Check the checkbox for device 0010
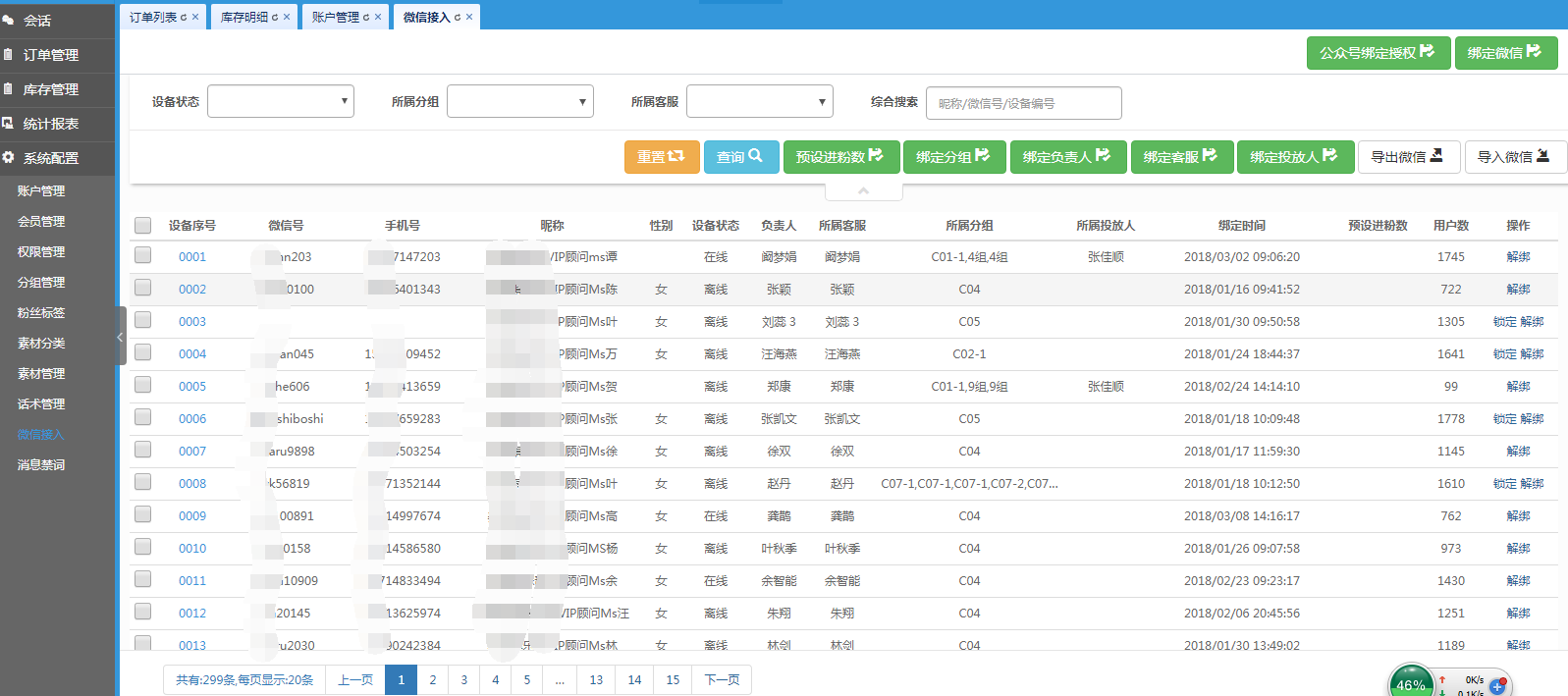This screenshot has width=1568, height=696. [143, 547]
